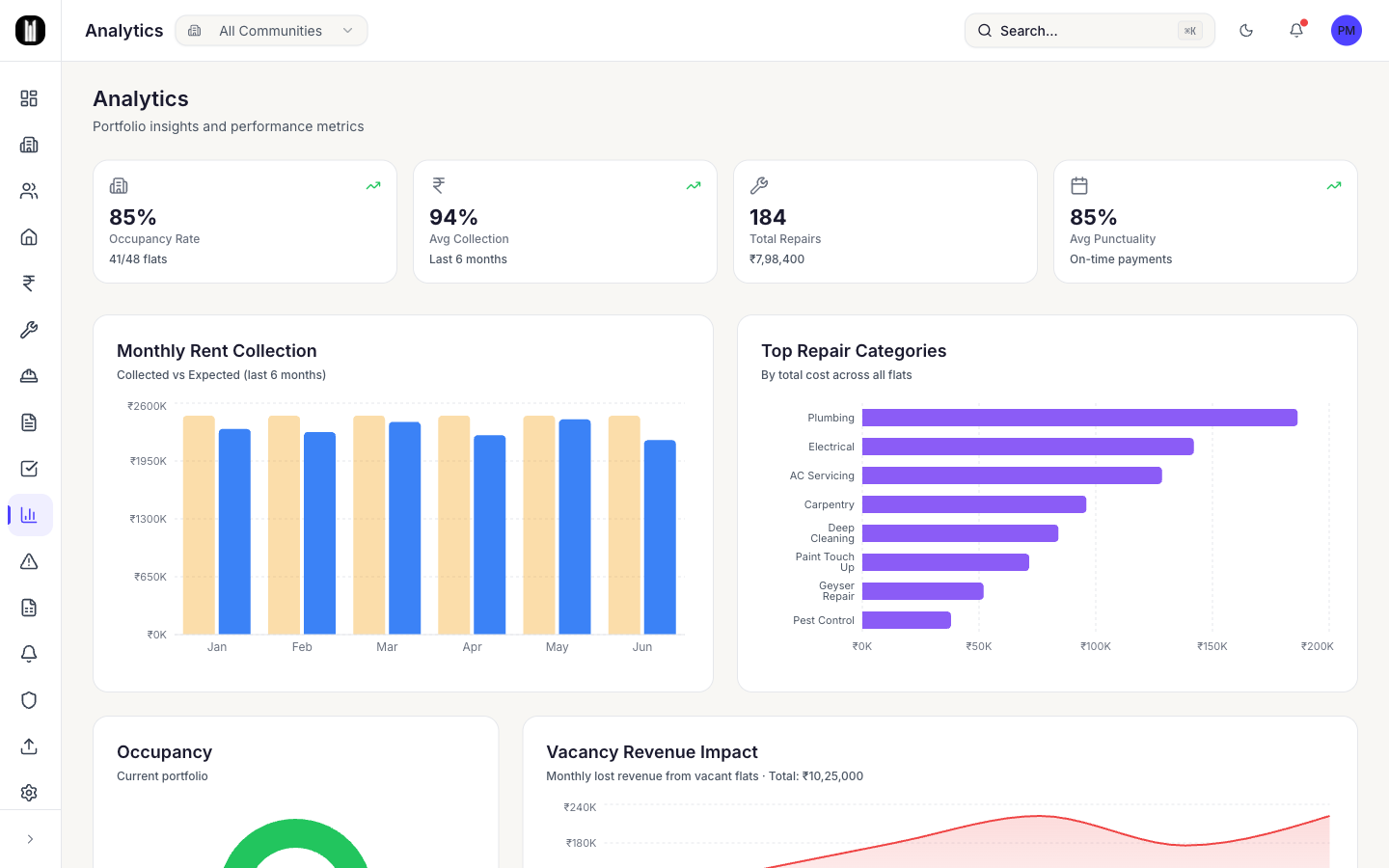Click the 184 Total Repairs value
This screenshot has width=1389, height=868.
768,217
